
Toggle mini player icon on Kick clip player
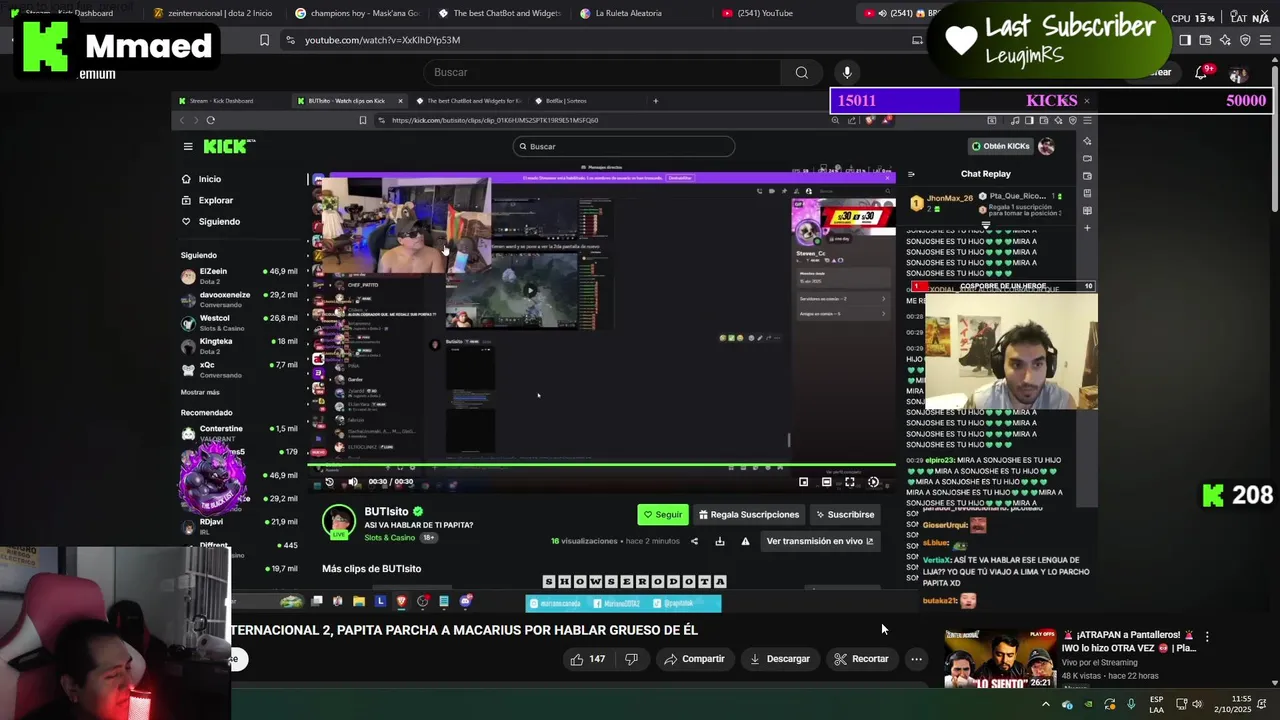click(804, 482)
